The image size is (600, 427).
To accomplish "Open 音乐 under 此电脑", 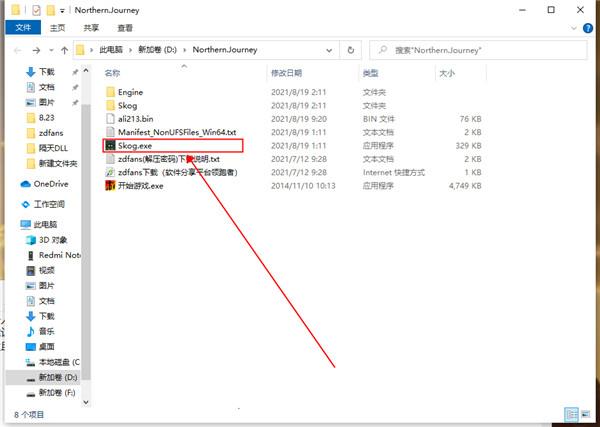I will [x=47, y=331].
